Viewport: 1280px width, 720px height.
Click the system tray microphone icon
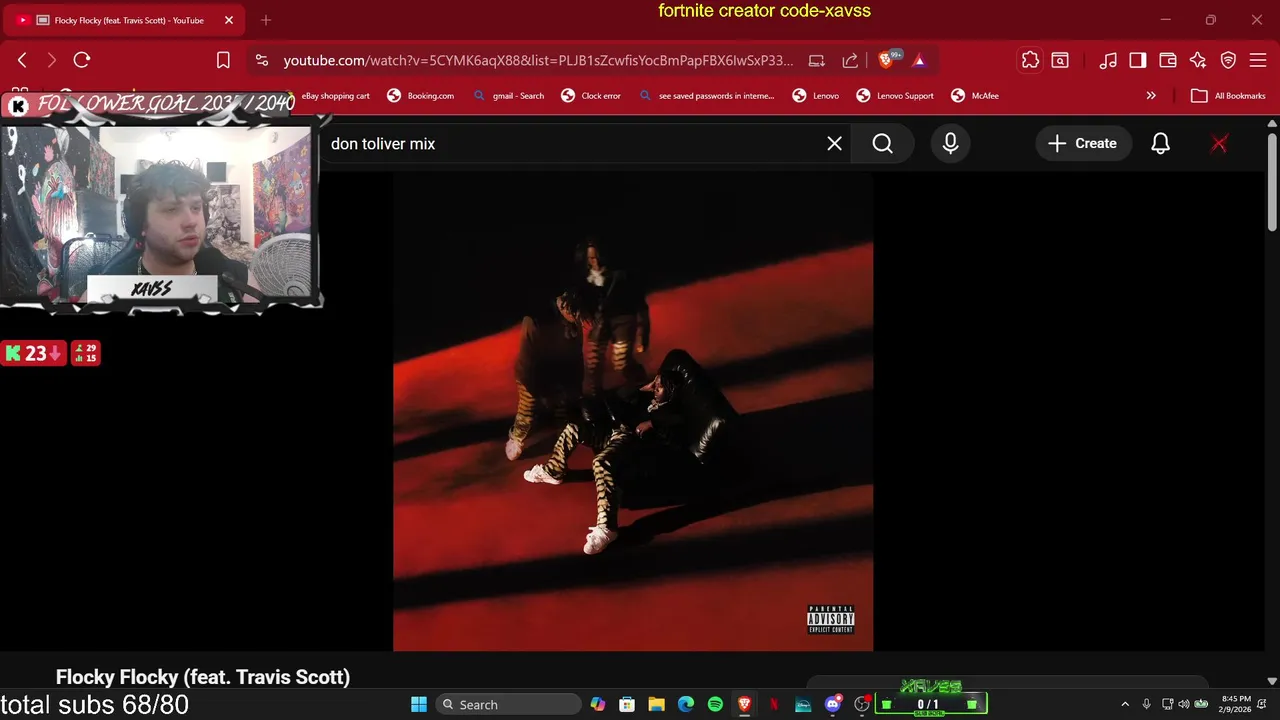[1146, 704]
